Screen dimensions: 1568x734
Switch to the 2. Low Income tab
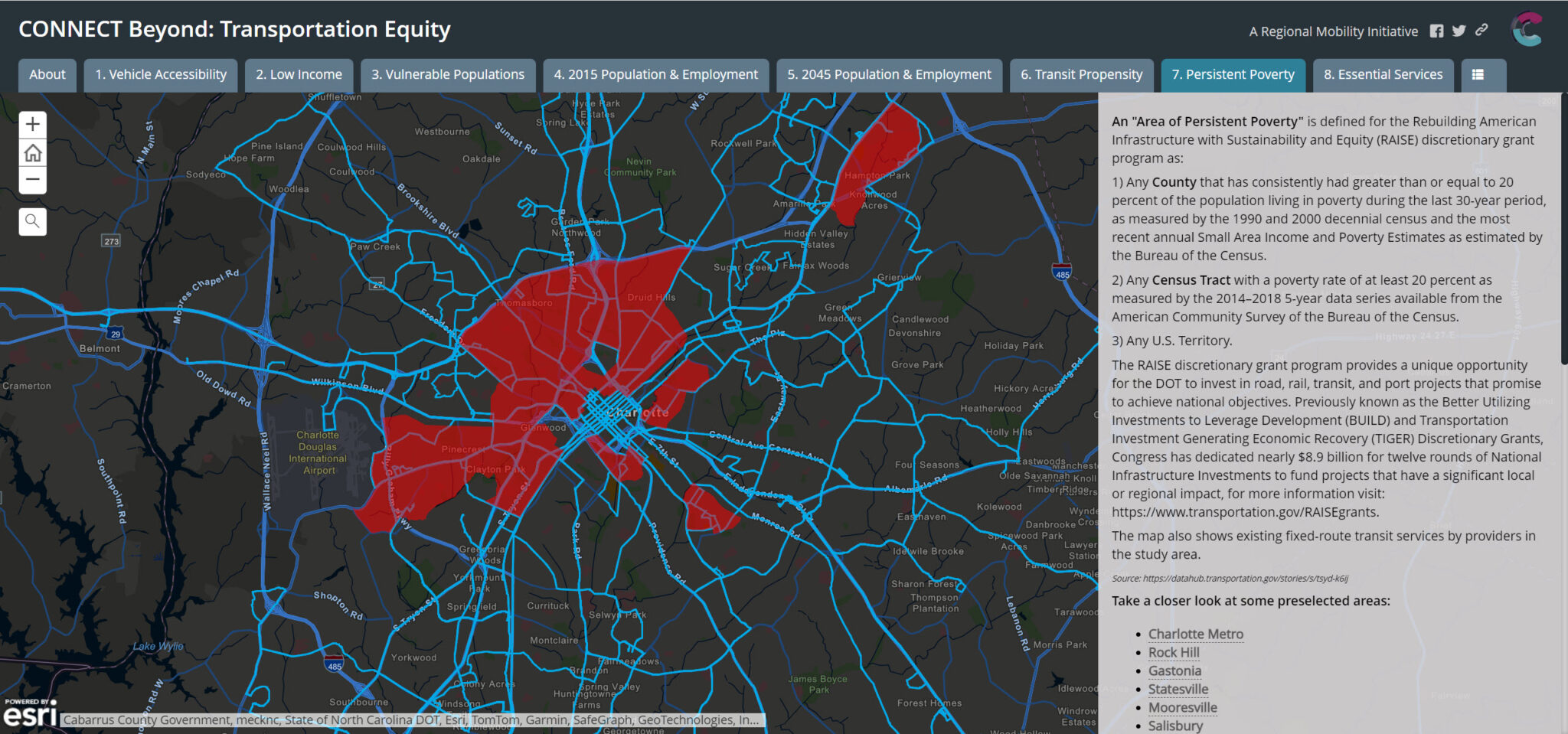coord(299,74)
